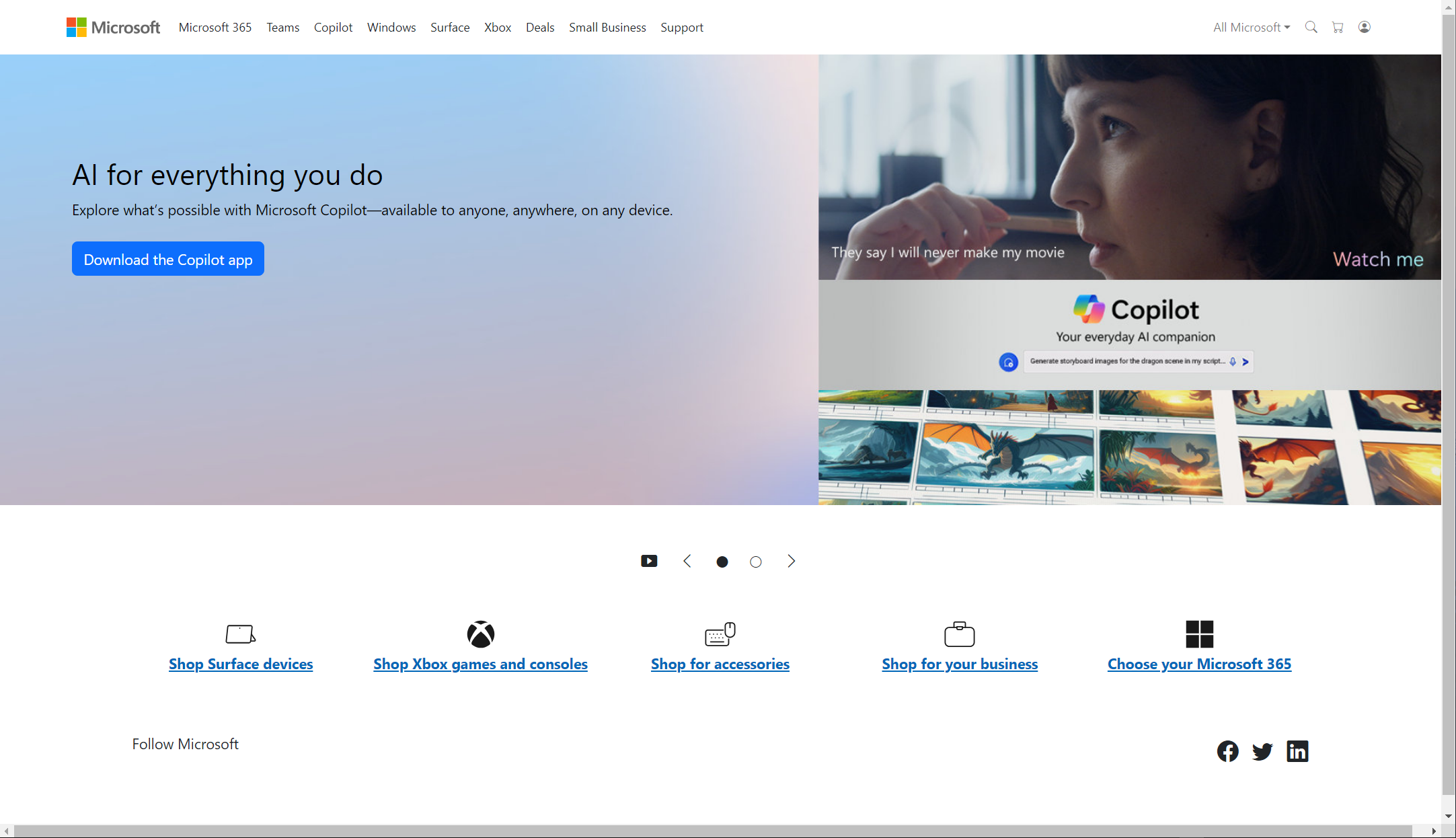Open the Teams nav item
Image resolution: width=1456 pixels, height=838 pixels.
(x=282, y=28)
